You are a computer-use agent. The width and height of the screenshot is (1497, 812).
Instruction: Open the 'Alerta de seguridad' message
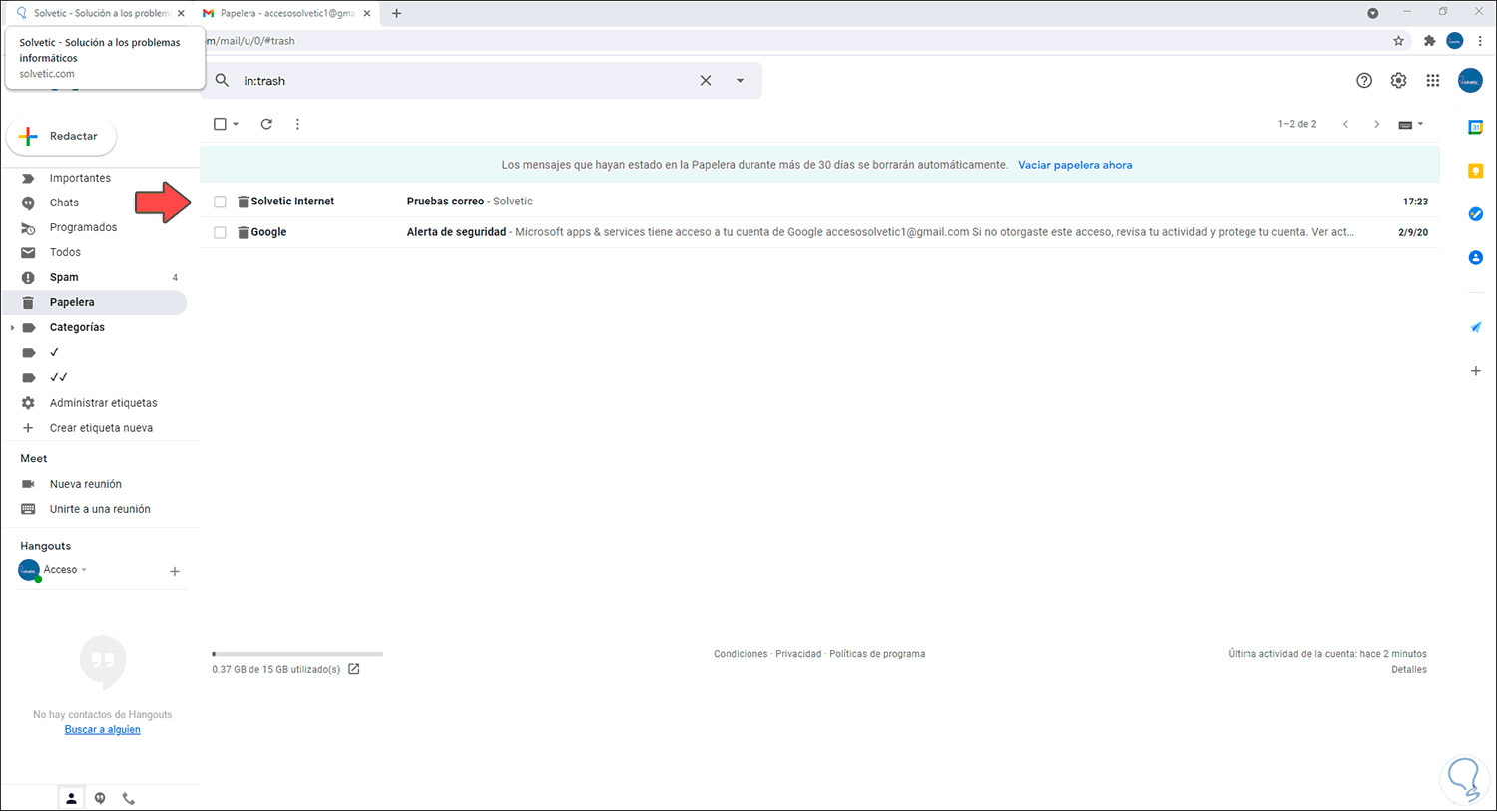pyautogui.click(x=819, y=232)
